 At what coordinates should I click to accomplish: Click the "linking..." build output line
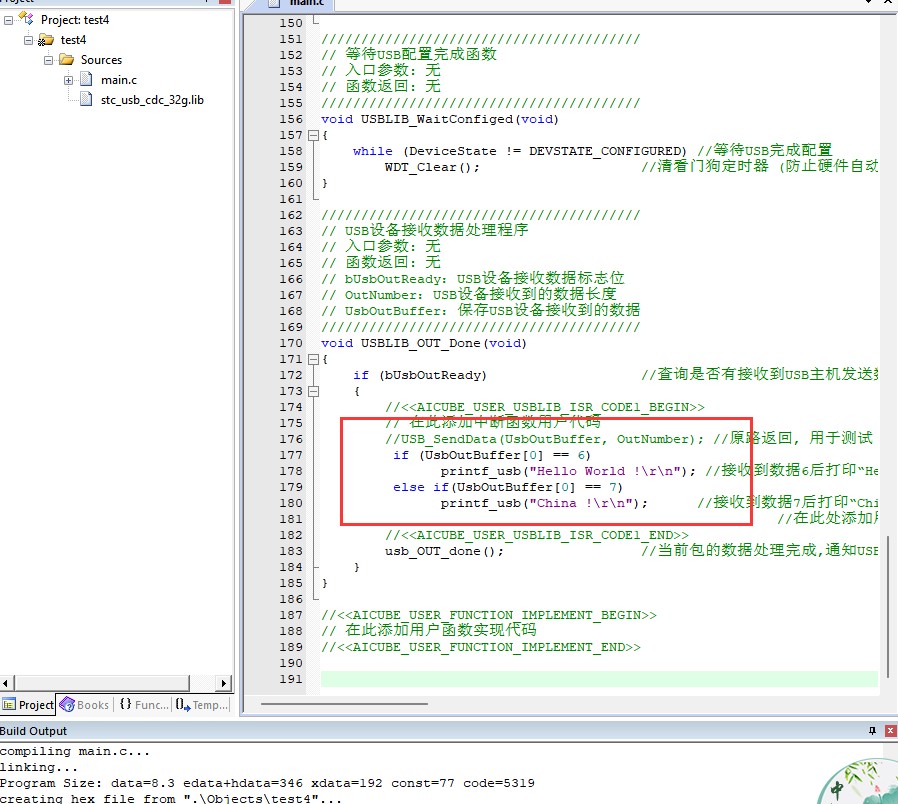click(39, 767)
